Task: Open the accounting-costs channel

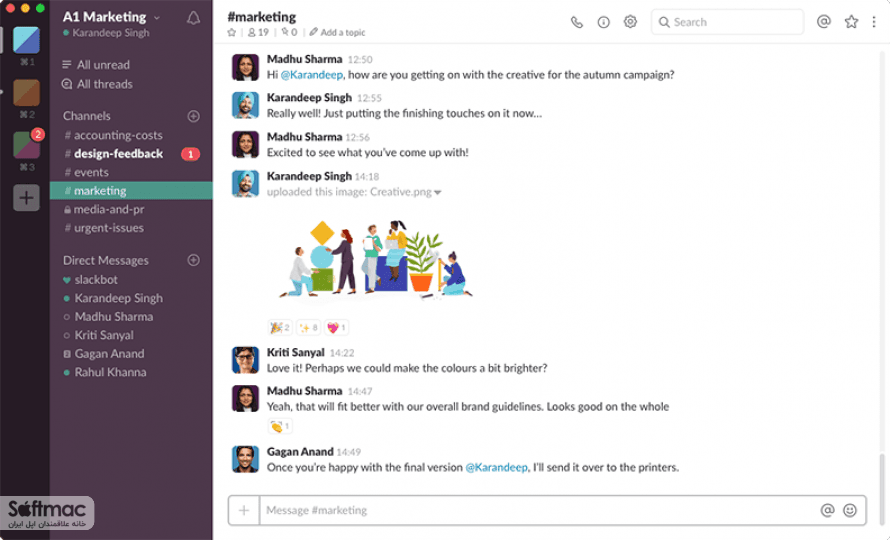Action: click(131, 135)
